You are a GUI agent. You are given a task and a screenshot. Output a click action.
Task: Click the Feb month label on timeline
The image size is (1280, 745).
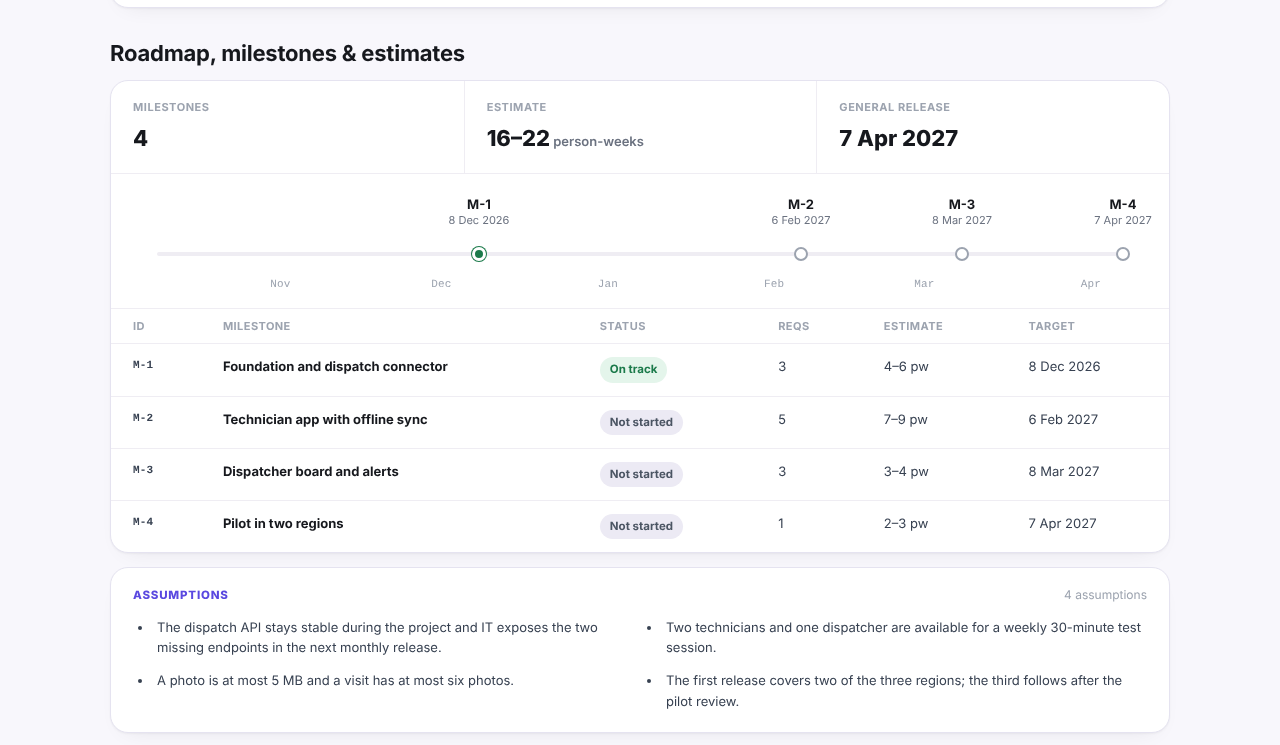774,284
